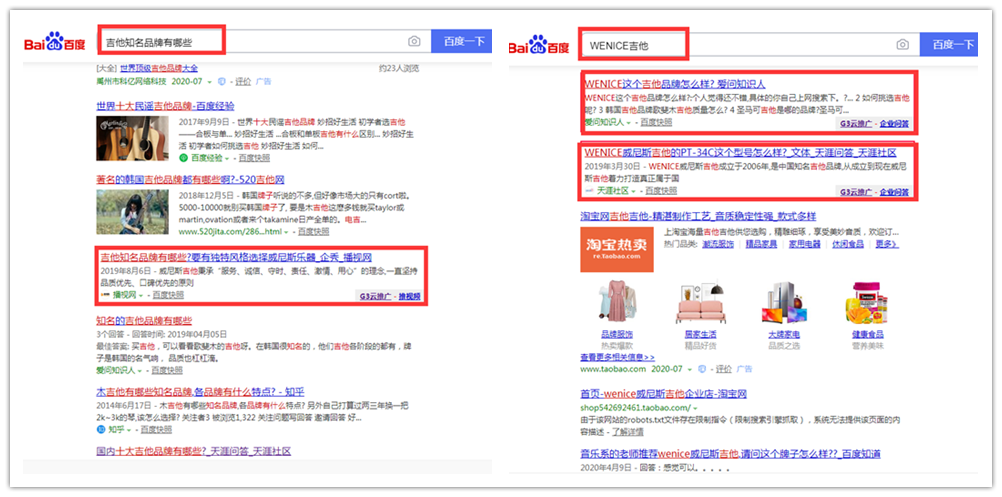Click 百度一下 button next to WENICE吉他
Viewport: 1002px width, 497px height.
click(949, 44)
